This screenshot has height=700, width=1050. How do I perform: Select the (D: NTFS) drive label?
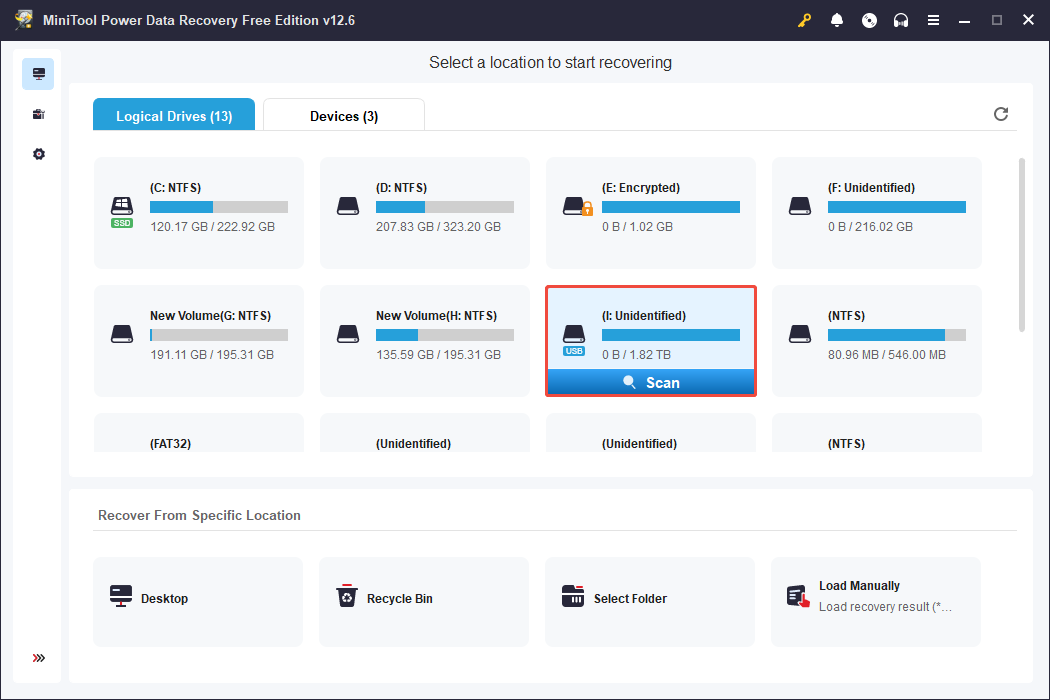401,188
